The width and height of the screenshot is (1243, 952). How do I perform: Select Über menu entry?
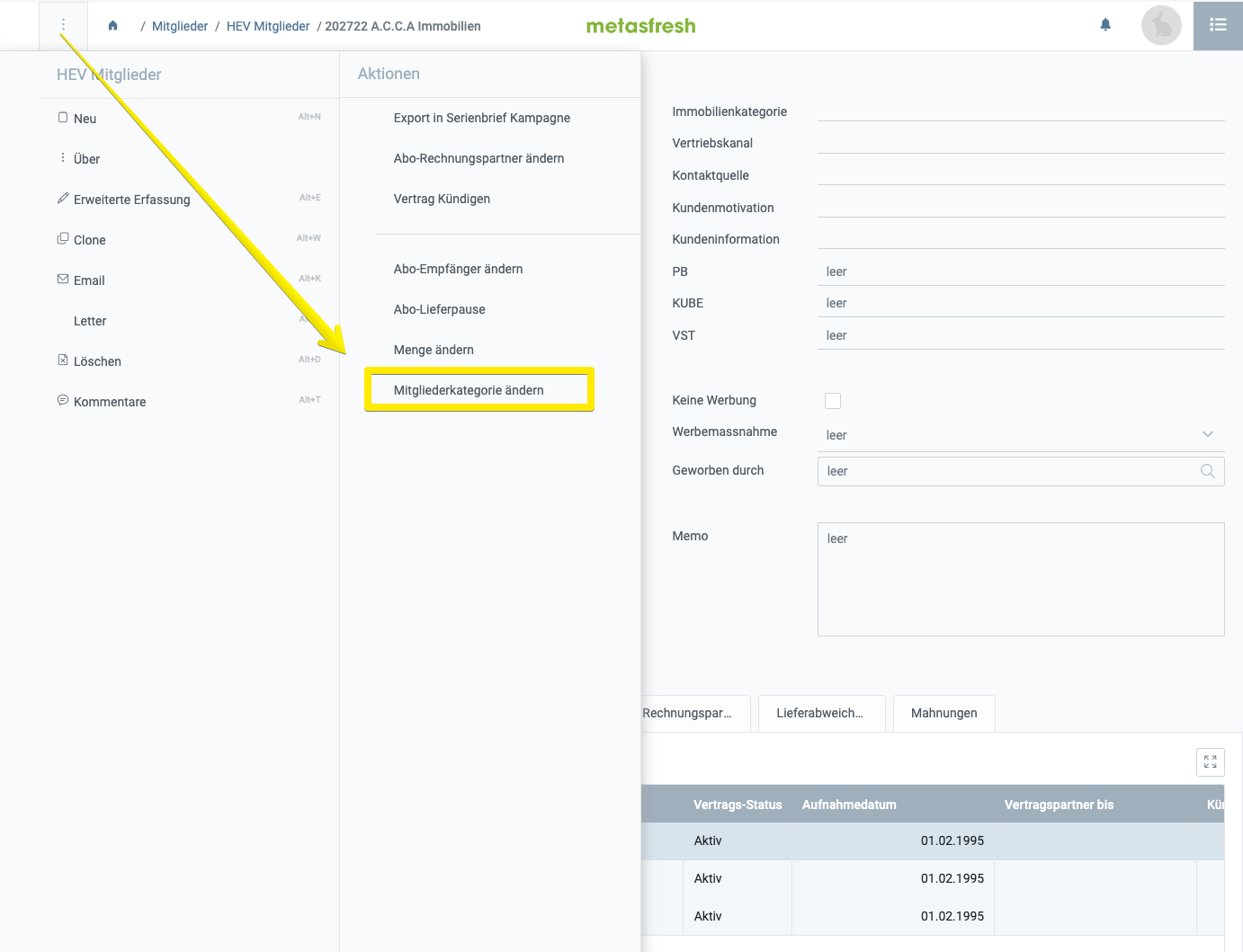[x=189, y=159]
